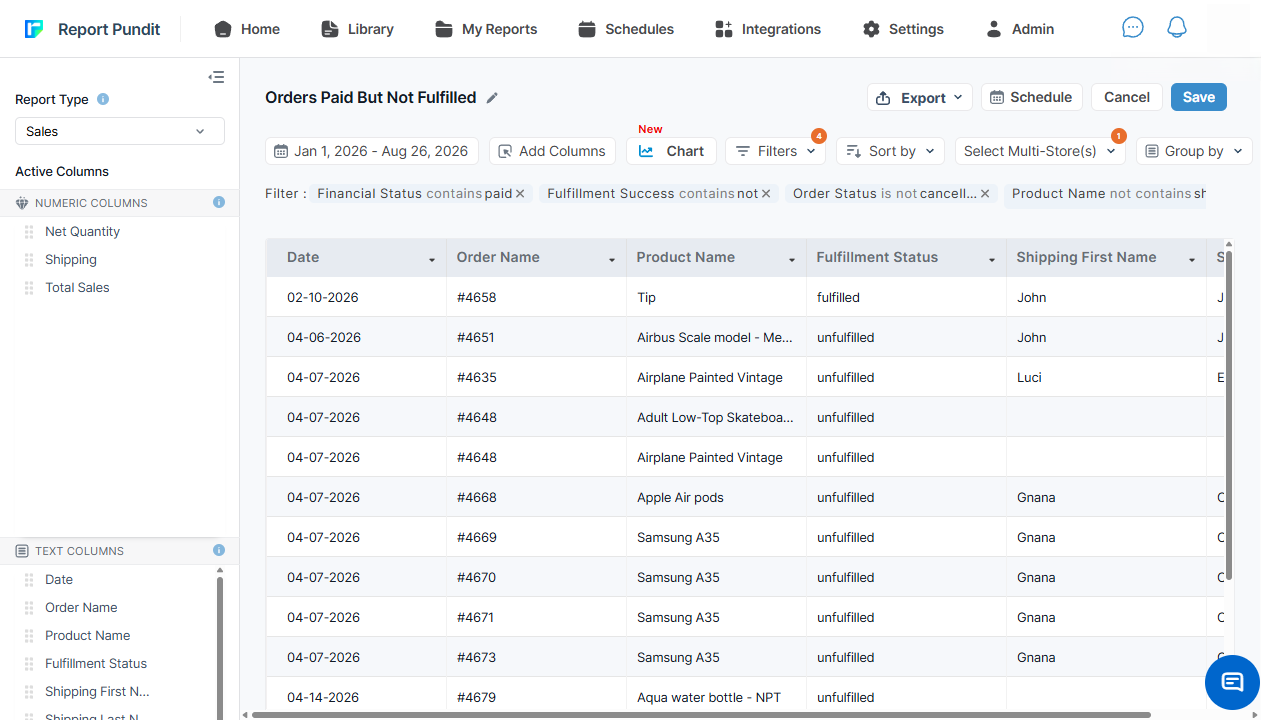
Task: Open Shipping First Name column header arrow
Action: (x=1192, y=259)
